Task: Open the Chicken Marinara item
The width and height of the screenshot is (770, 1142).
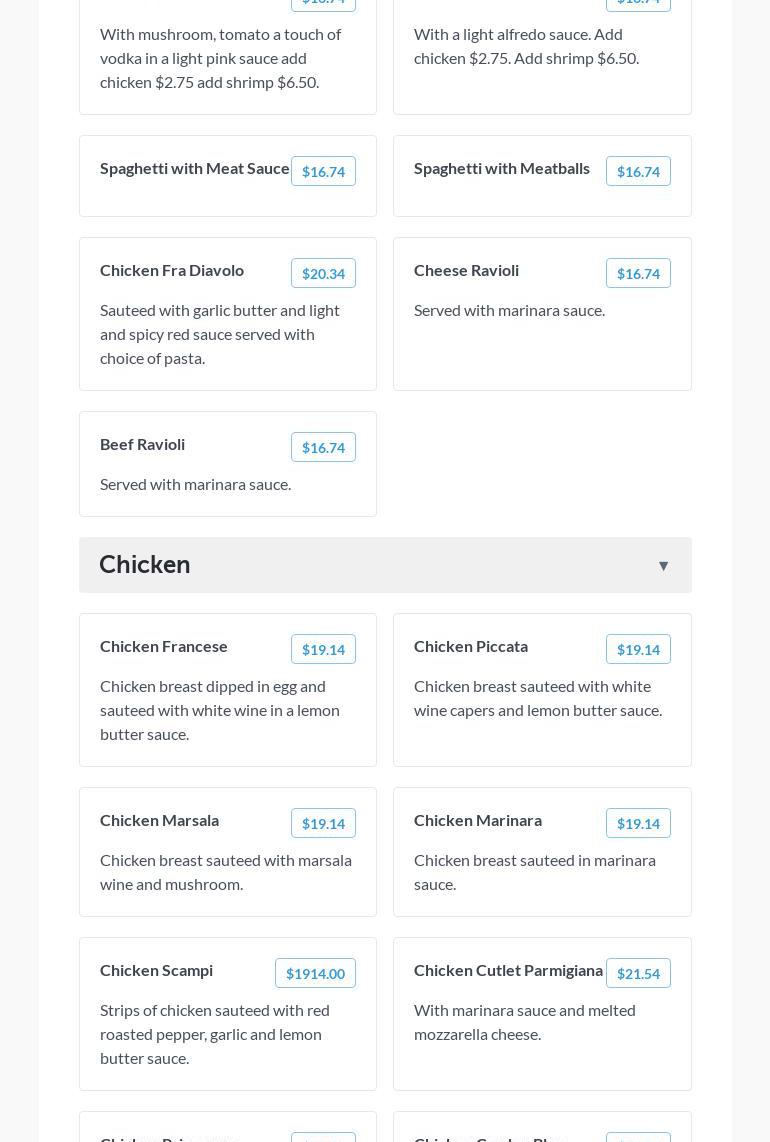Action: click(x=478, y=820)
